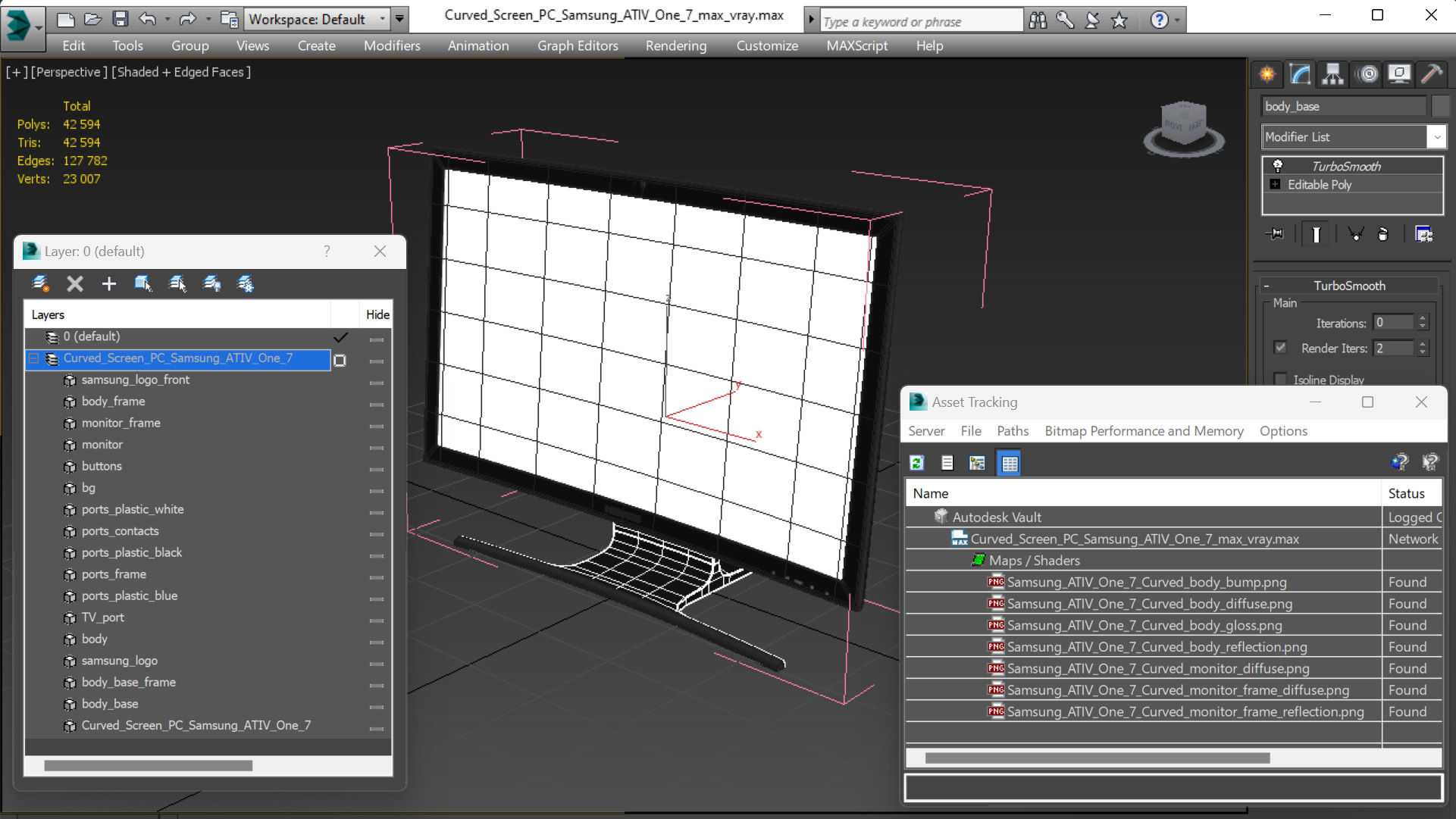The height and width of the screenshot is (819, 1456).
Task: Click the star favorites icon in title bar
Action: [1119, 20]
